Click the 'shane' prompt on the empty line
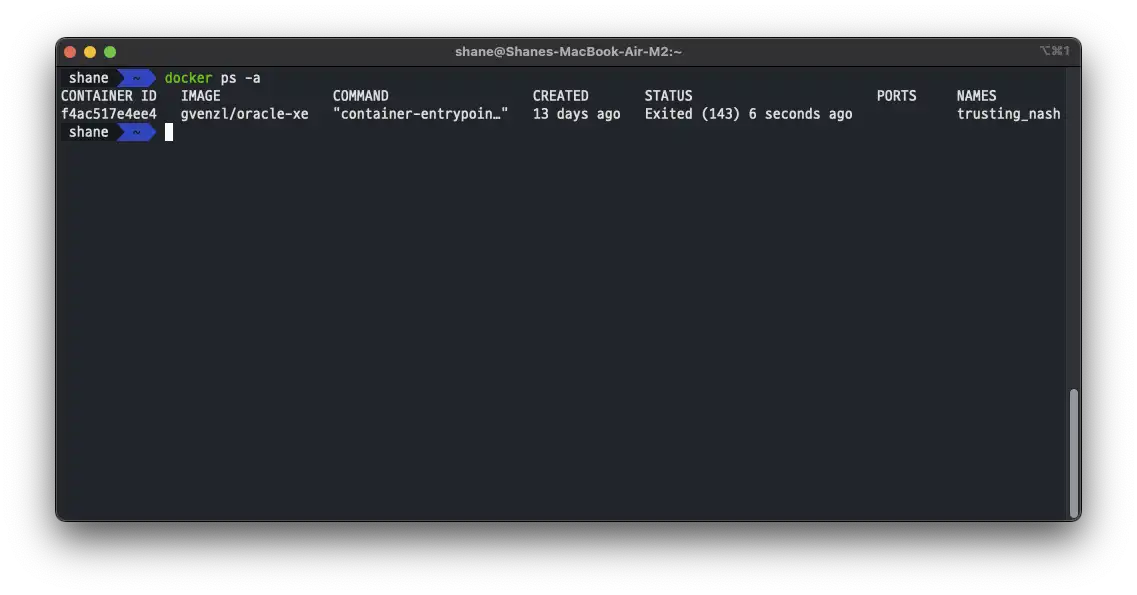This screenshot has height=595, width=1137. (88, 132)
